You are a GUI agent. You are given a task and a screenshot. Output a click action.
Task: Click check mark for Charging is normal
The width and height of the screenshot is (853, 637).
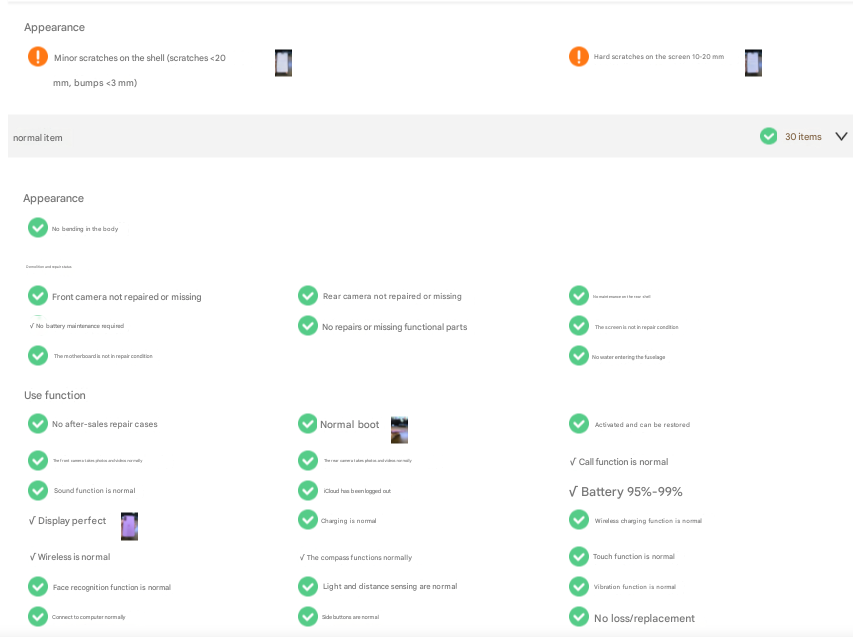[308, 520]
